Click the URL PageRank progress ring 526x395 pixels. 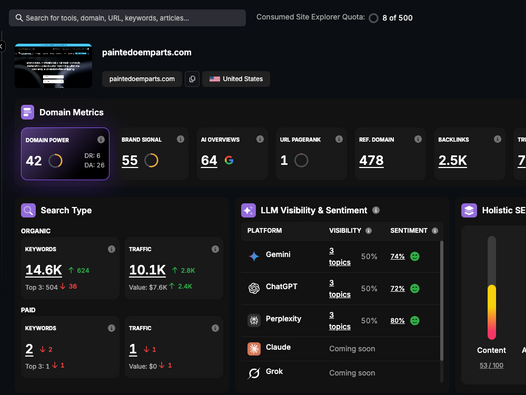coord(301,160)
